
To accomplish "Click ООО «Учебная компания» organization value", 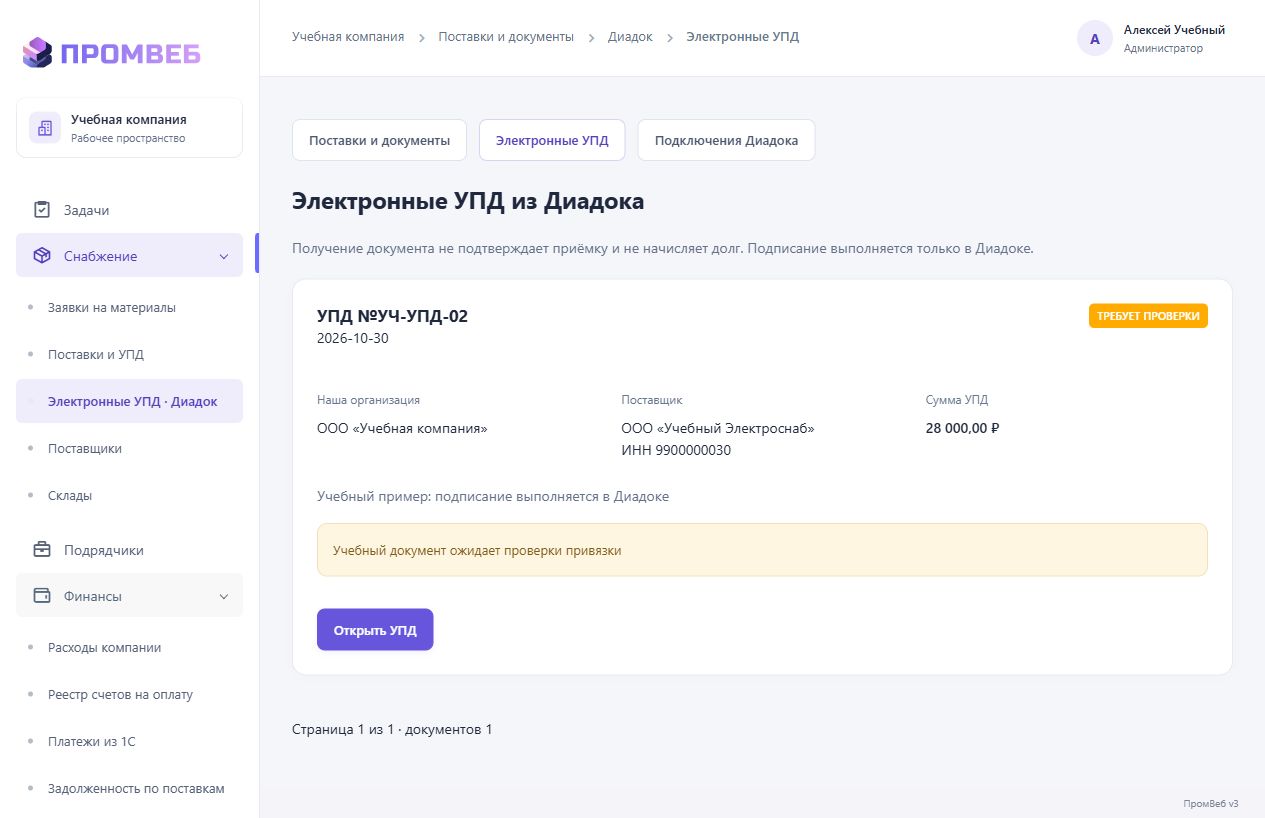I will pyautogui.click(x=402, y=428).
